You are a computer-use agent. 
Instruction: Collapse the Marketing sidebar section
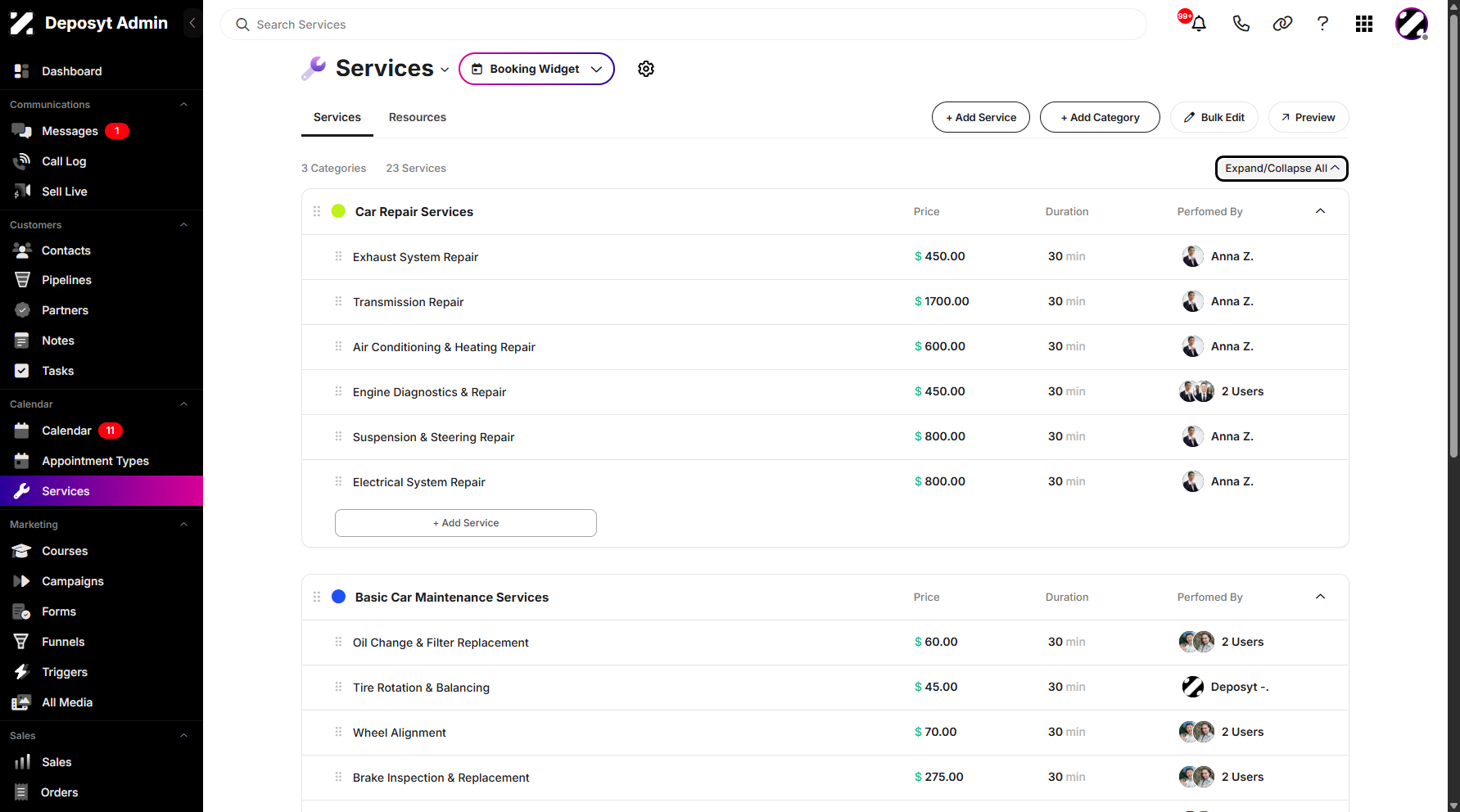[x=184, y=525]
